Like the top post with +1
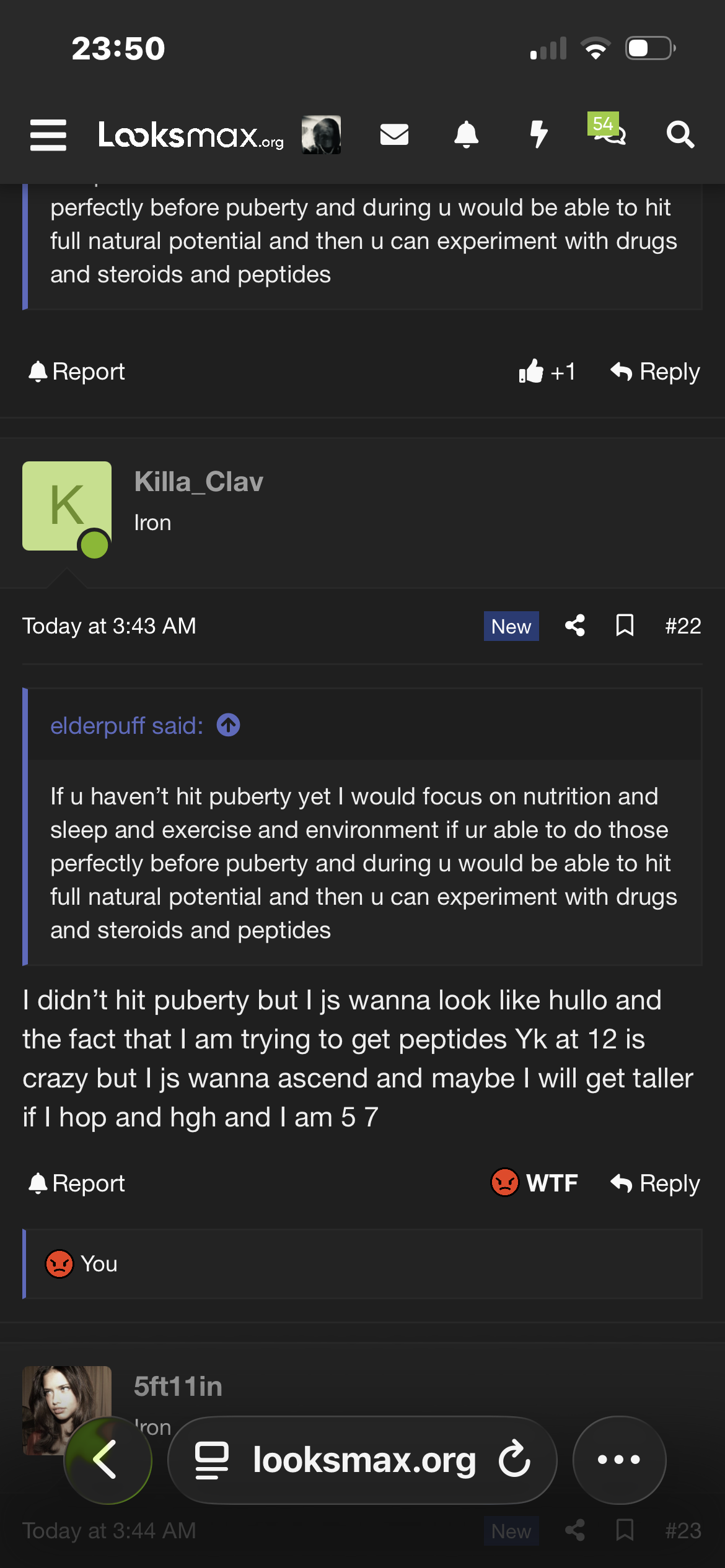The width and height of the screenshot is (725, 1568). (x=547, y=372)
